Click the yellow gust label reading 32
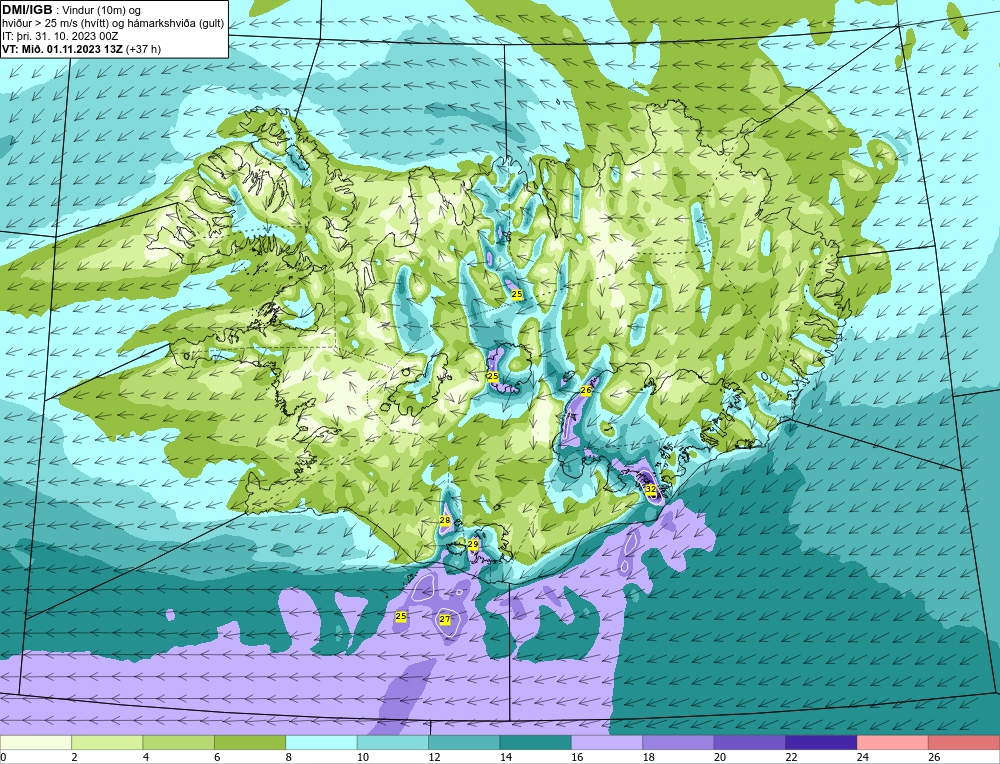 tap(651, 489)
